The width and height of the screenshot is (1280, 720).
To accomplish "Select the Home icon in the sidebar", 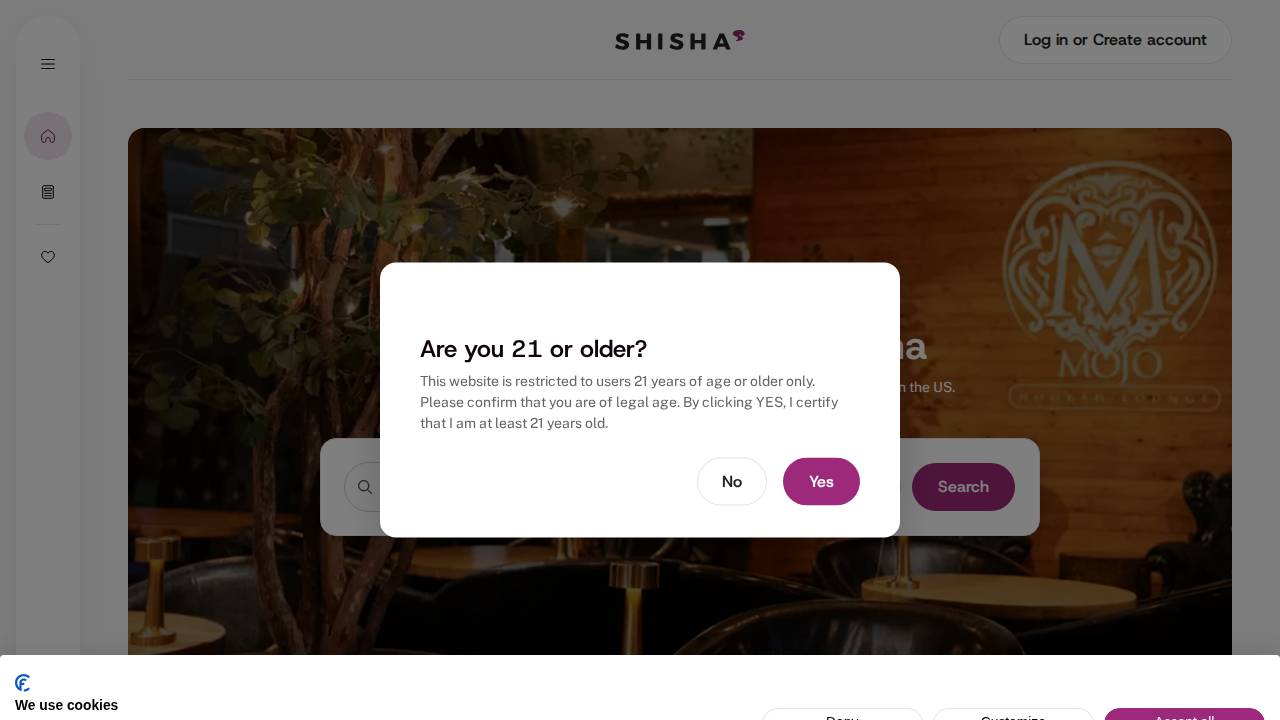I will click(48, 136).
